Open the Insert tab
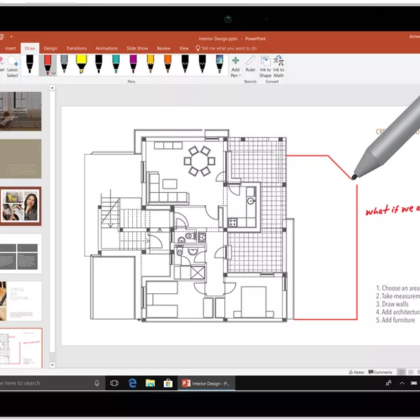 (x=10, y=48)
